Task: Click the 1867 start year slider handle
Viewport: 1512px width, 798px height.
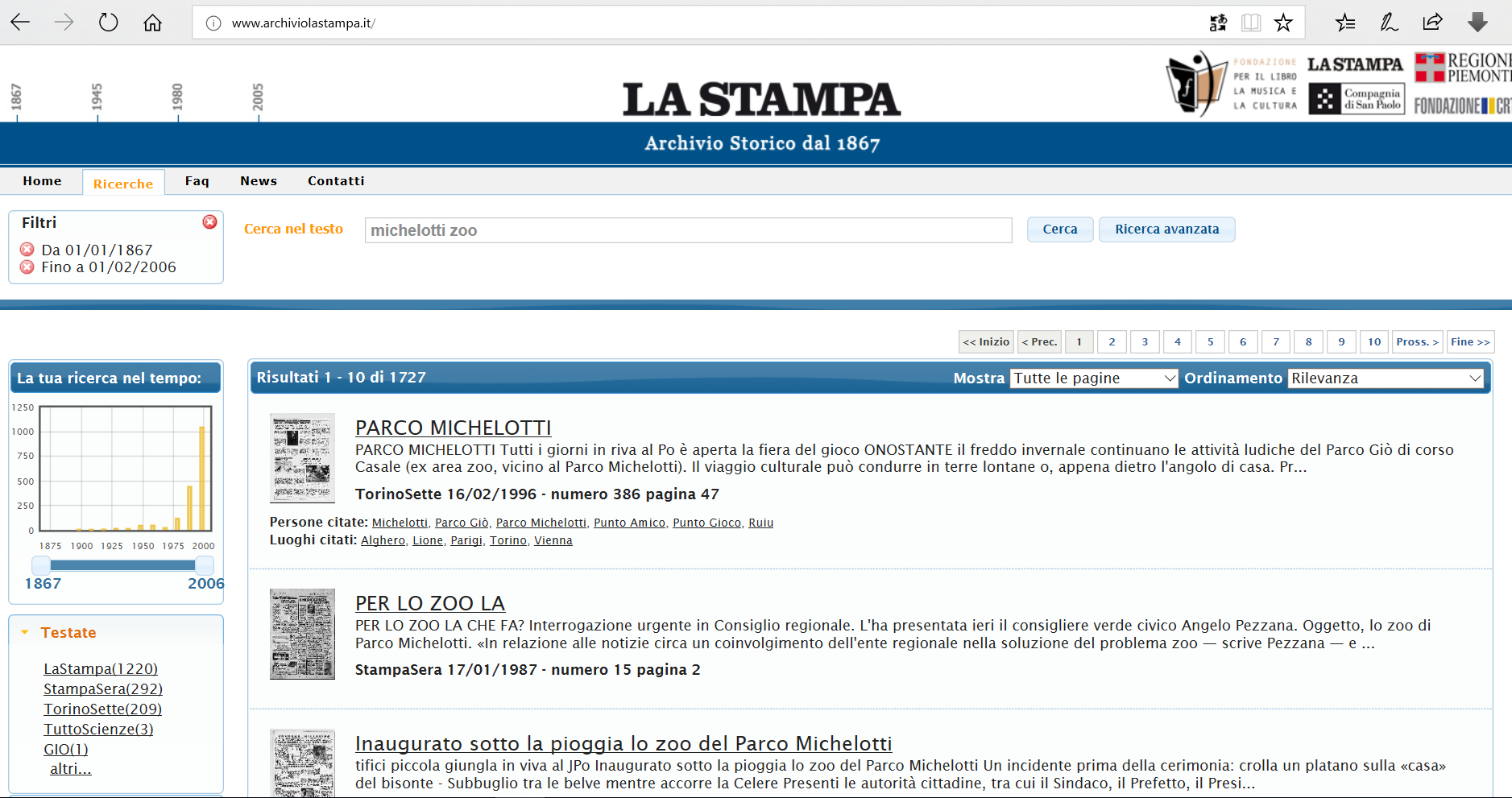Action: click(x=40, y=565)
